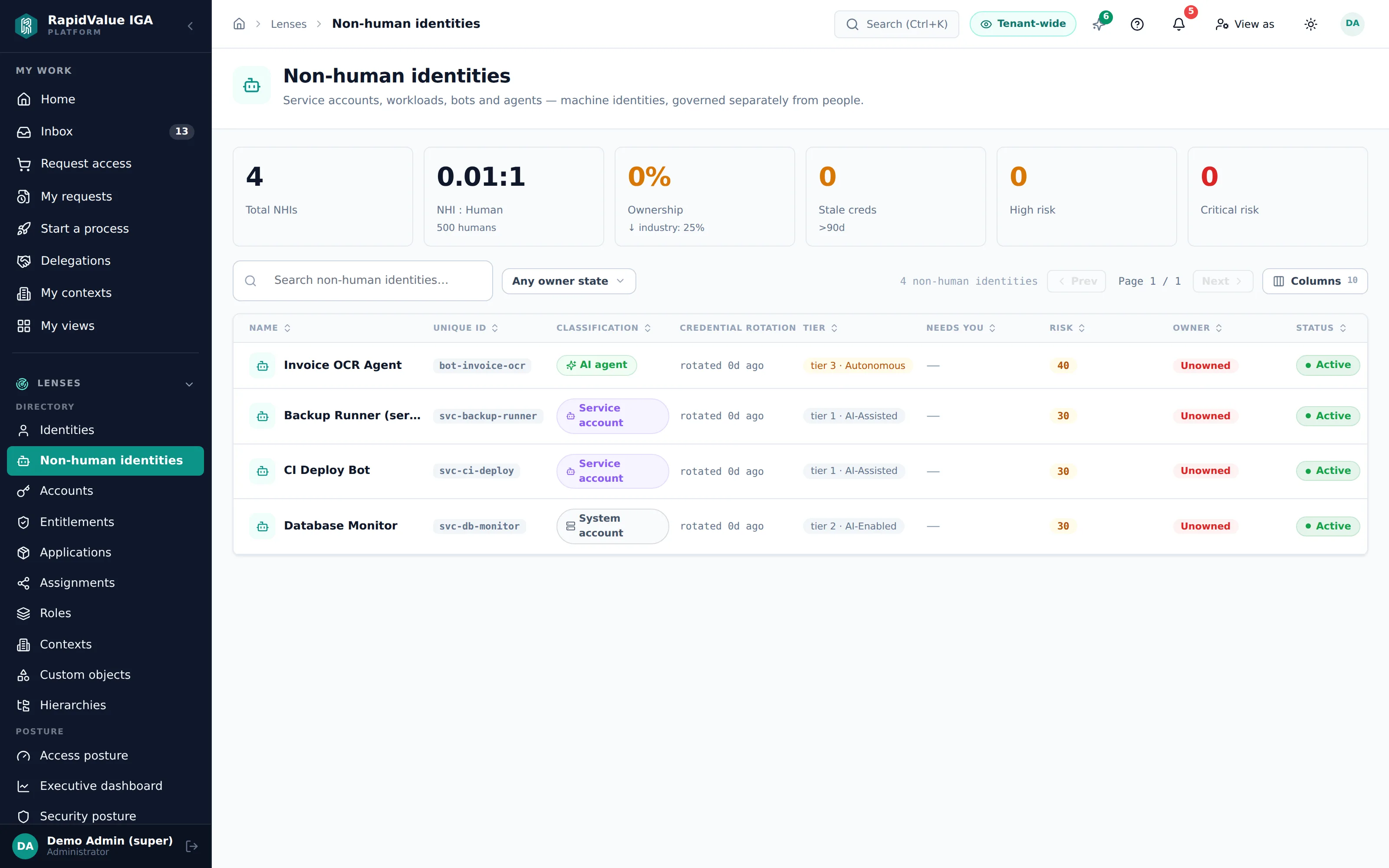The height and width of the screenshot is (868, 1389).
Task: Click Invoice OCR Agent robot icon
Action: coord(262,366)
